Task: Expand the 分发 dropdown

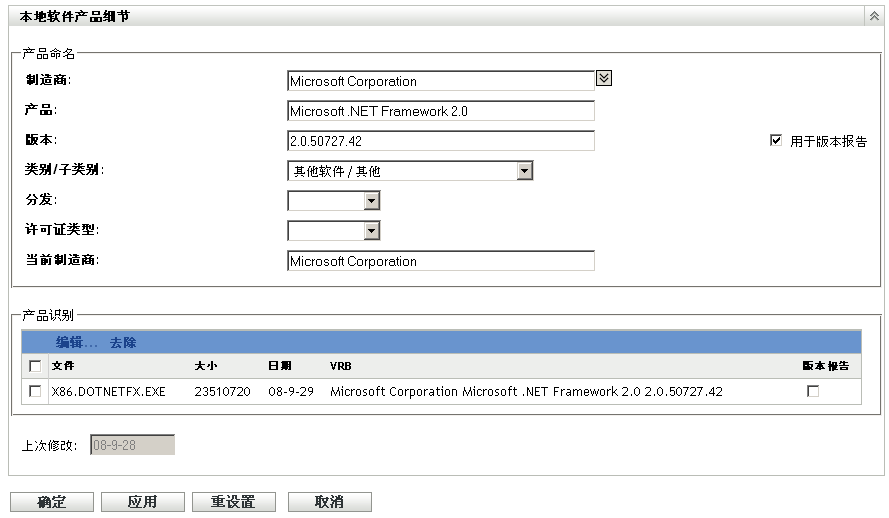Action: click(x=334, y=200)
